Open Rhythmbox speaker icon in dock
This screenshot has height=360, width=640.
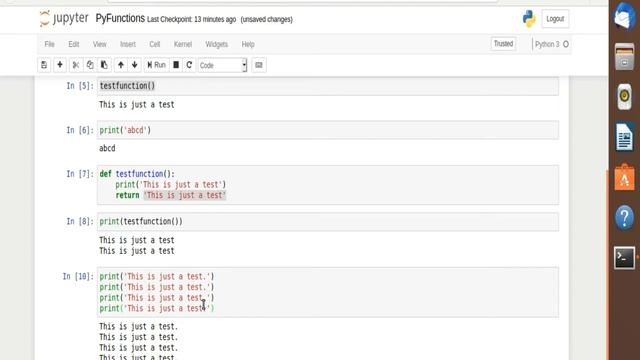pos(624,97)
